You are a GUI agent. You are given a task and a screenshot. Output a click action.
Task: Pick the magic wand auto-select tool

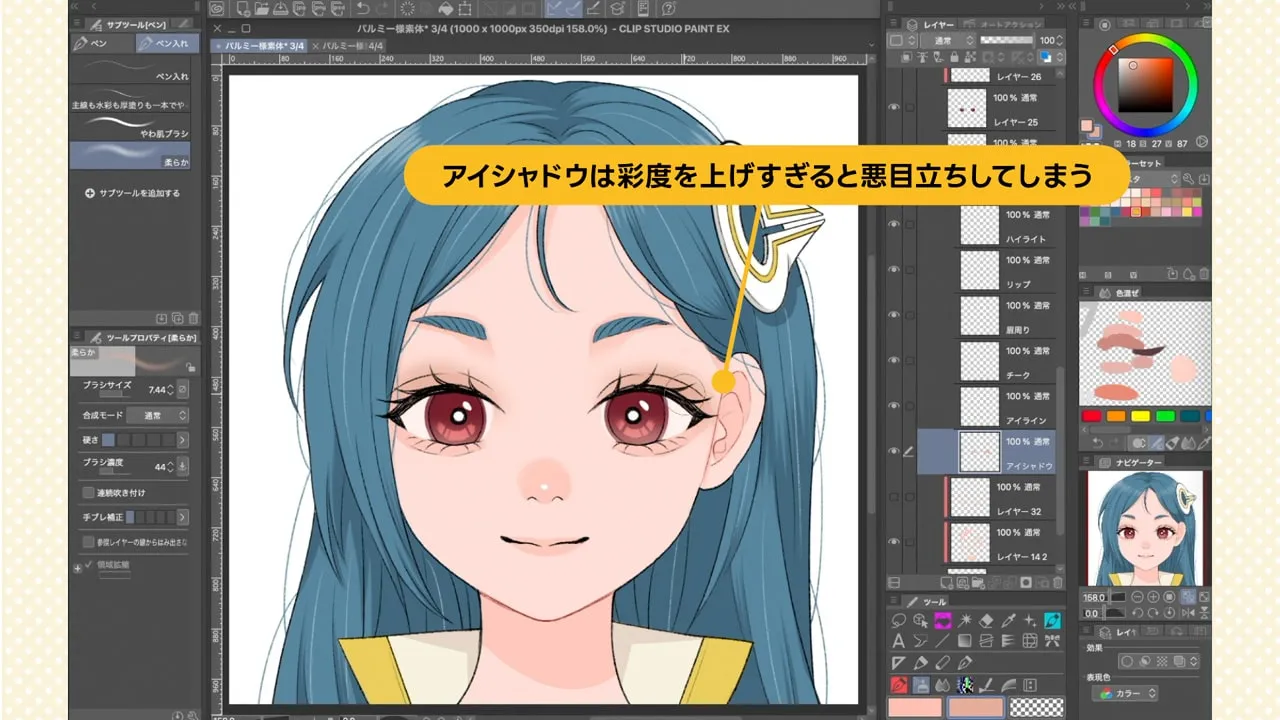pyautogui.click(x=965, y=621)
